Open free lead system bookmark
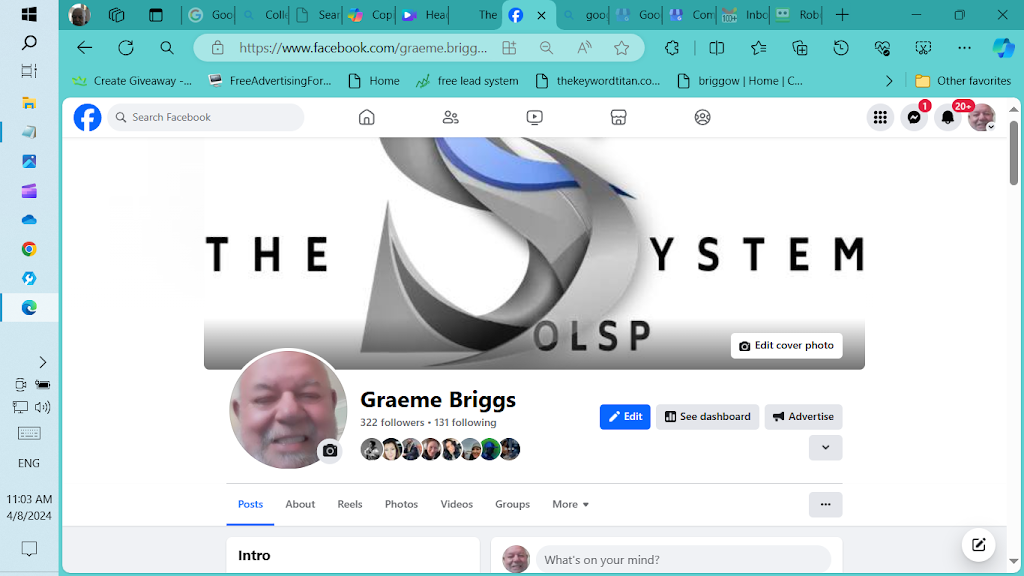The height and width of the screenshot is (576, 1024). (468, 81)
